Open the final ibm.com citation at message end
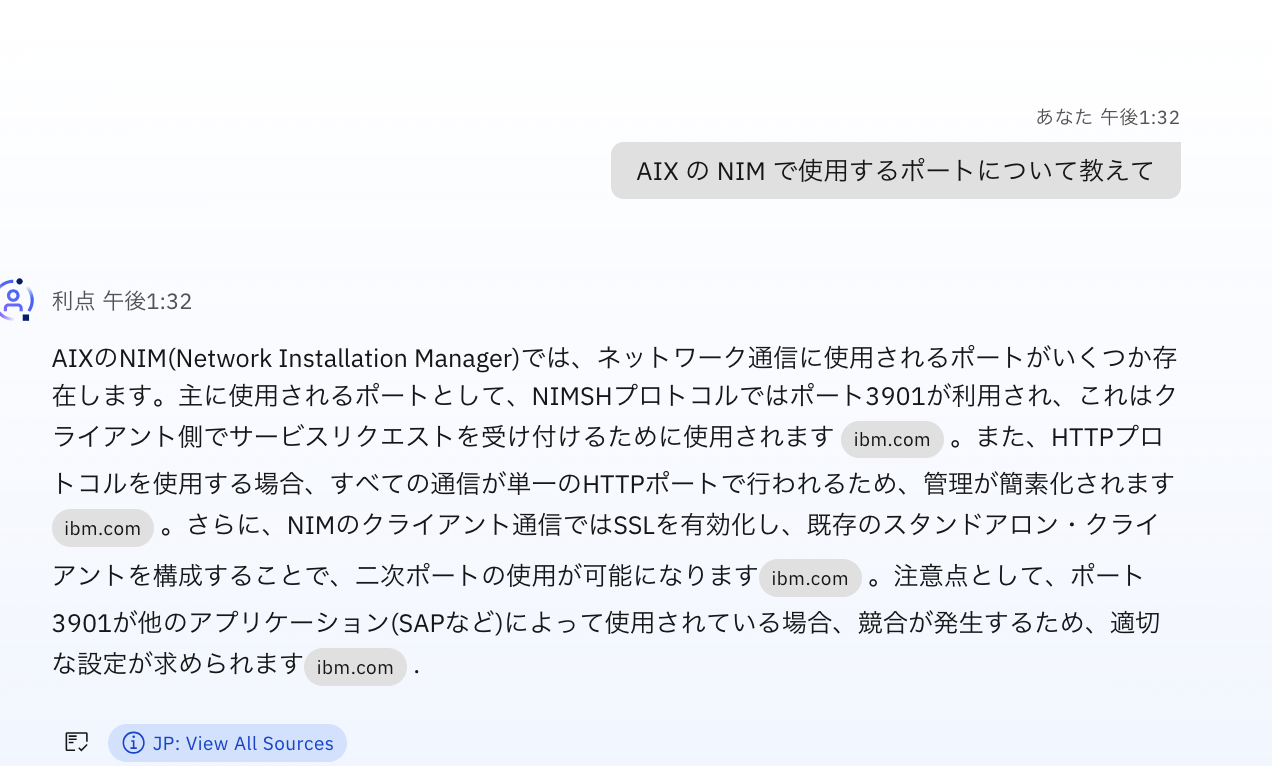Image resolution: width=1272 pixels, height=766 pixels. coord(355,667)
